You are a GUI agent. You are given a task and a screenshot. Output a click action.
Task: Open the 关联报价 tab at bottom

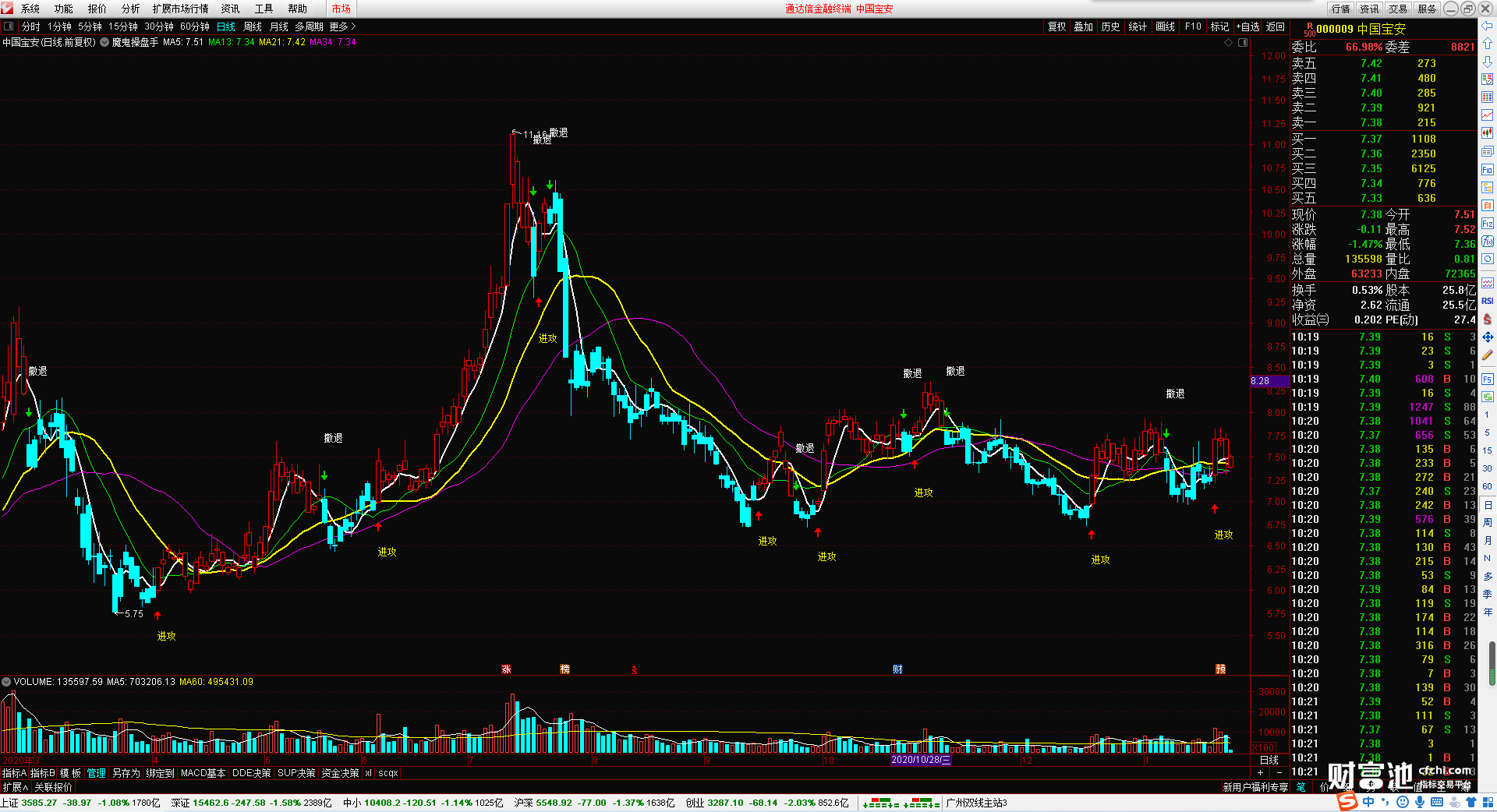pos(53,787)
